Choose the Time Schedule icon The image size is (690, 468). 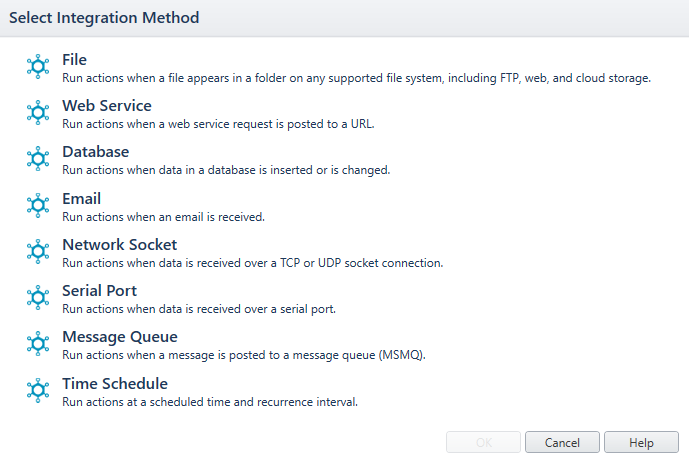38,391
